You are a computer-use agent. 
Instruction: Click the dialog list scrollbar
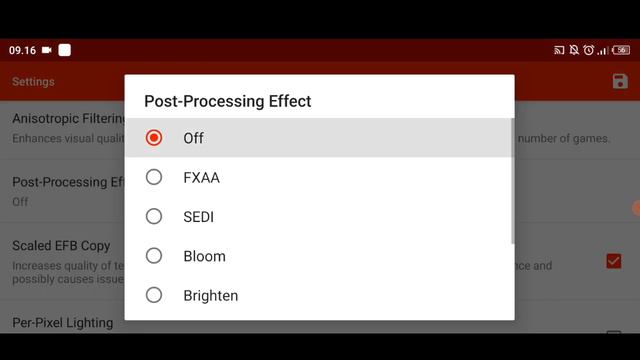point(513,181)
